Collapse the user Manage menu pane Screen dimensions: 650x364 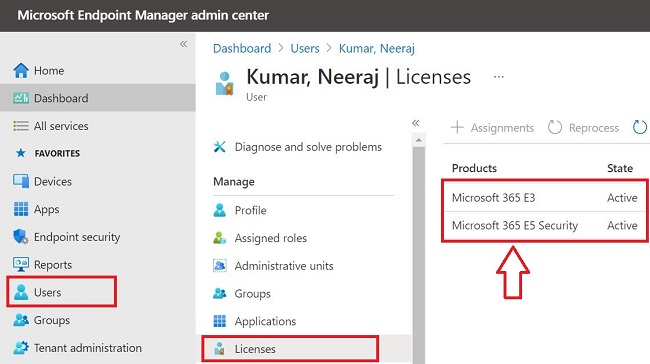(x=416, y=123)
